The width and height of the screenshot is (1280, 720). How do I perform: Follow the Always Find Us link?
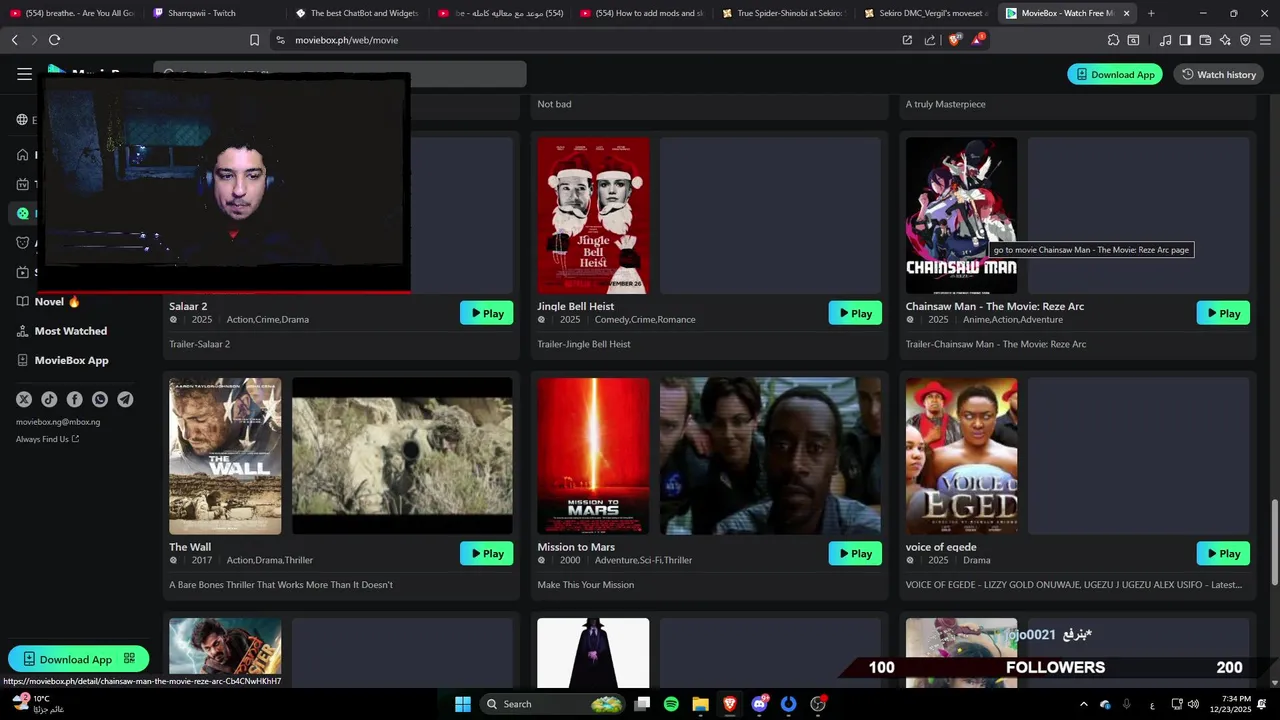point(47,439)
